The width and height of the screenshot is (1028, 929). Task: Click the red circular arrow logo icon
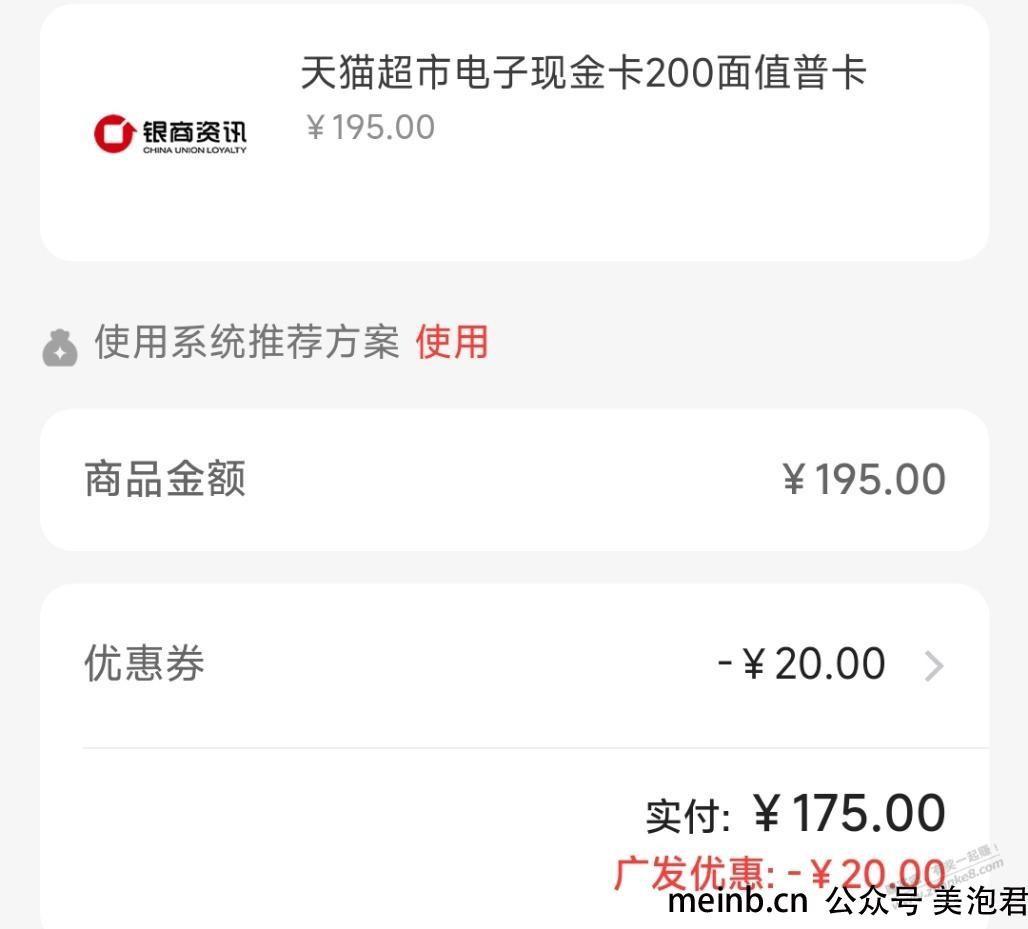(x=115, y=133)
